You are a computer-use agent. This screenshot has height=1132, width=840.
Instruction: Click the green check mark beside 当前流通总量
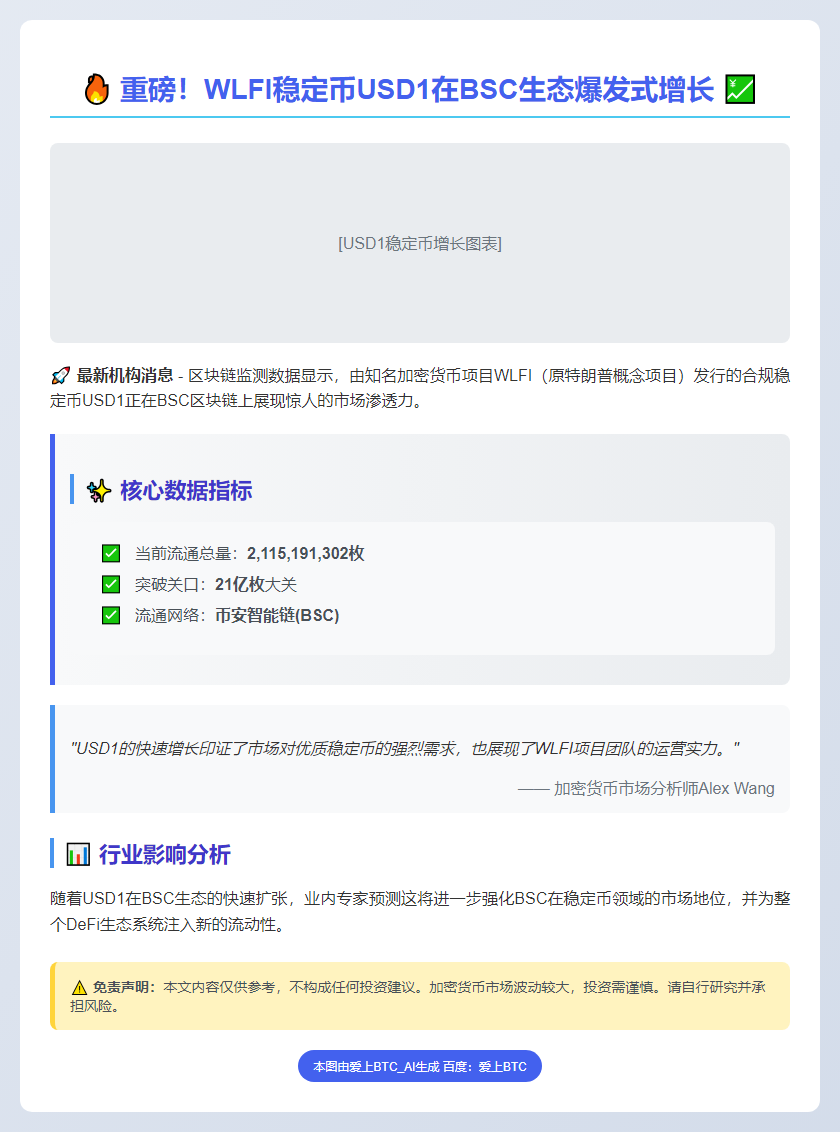[x=111, y=554]
